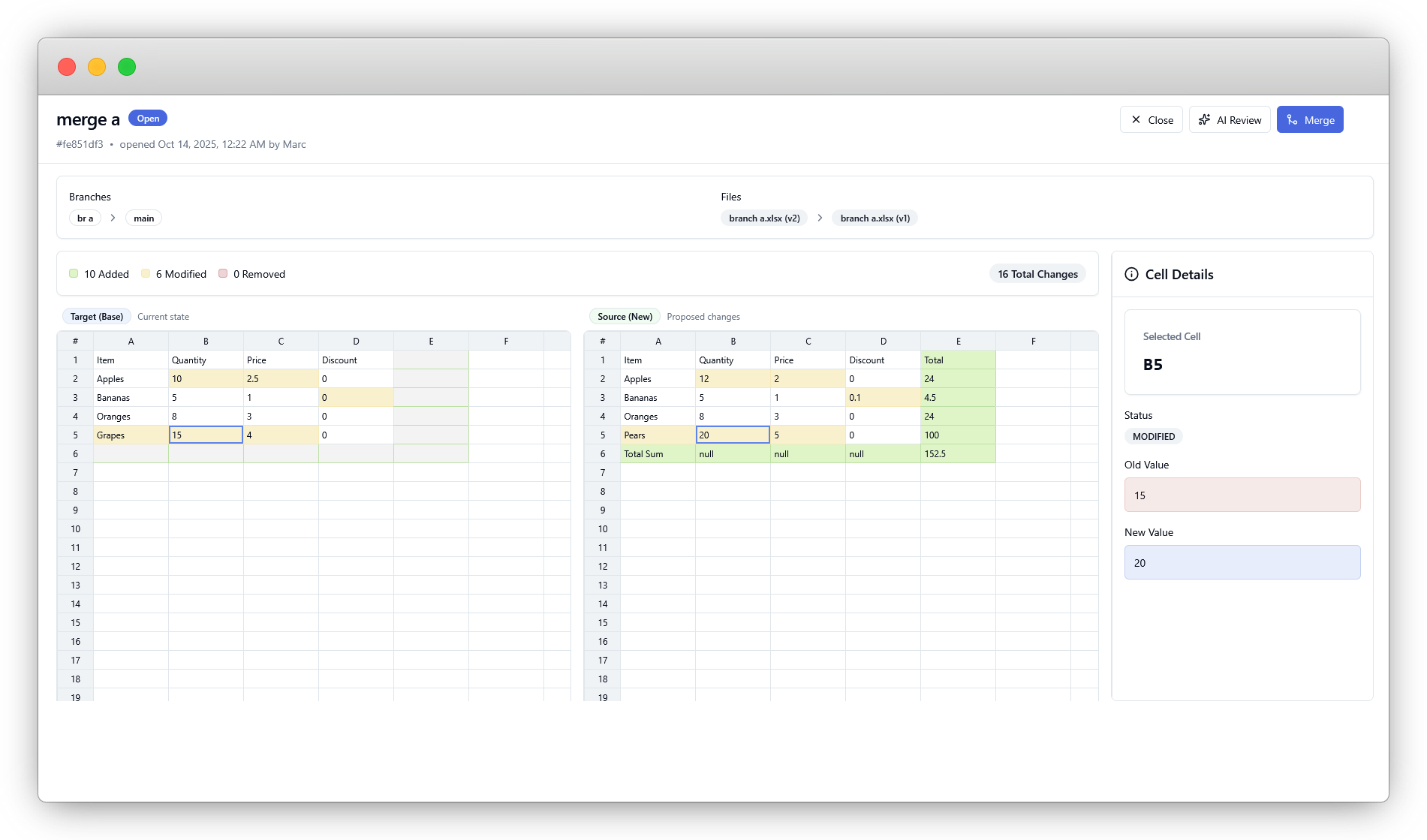The height and width of the screenshot is (840, 1427).
Task: Select the Target (Base) view toggle
Action: (x=96, y=316)
